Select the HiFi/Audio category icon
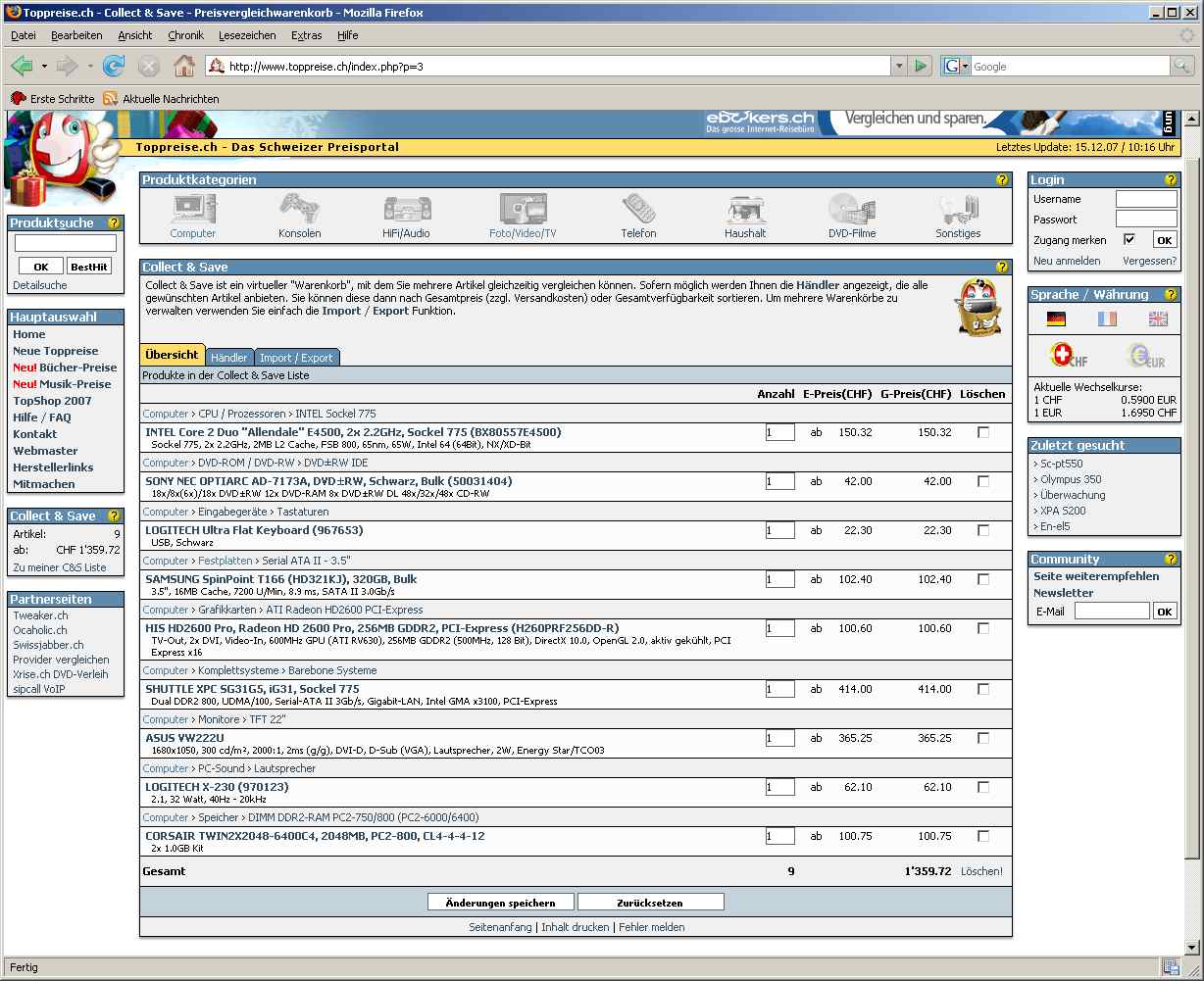 (x=406, y=209)
